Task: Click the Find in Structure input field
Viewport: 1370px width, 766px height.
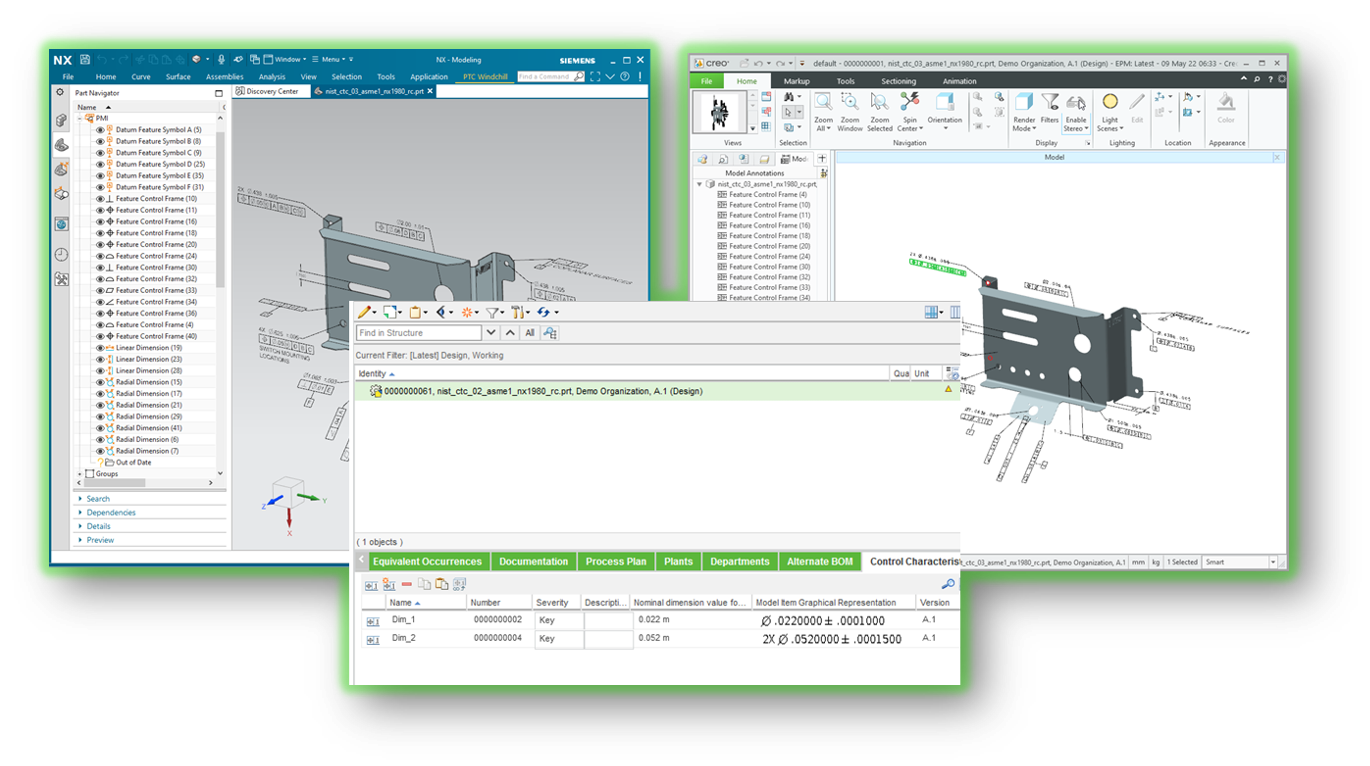Action: [x=419, y=333]
